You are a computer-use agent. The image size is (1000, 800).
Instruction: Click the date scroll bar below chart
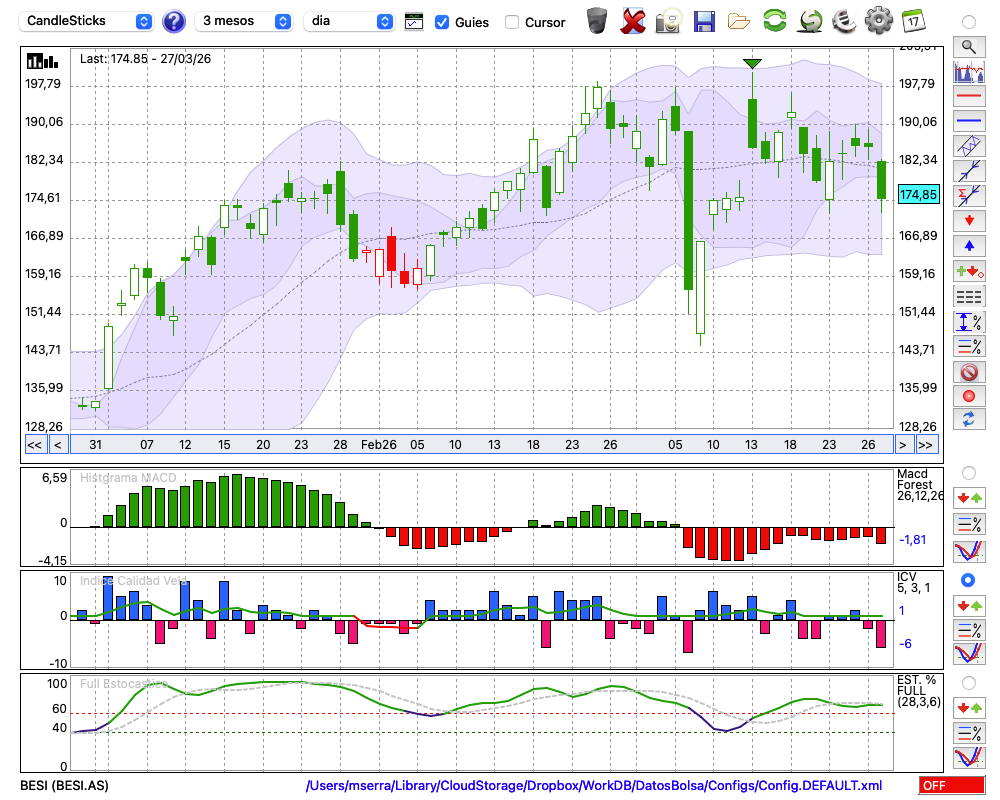point(482,445)
